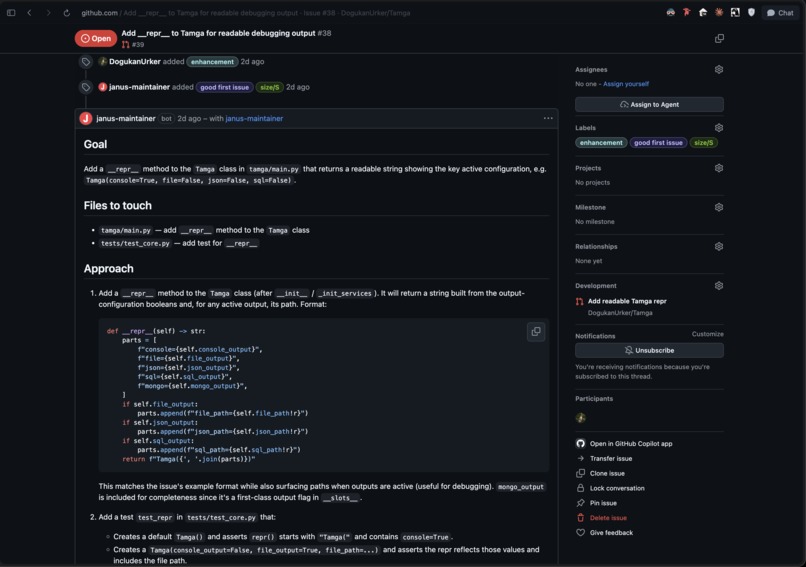Image resolution: width=806 pixels, height=567 pixels.
Task: Click good first issue label in sidebar
Action: (658, 143)
